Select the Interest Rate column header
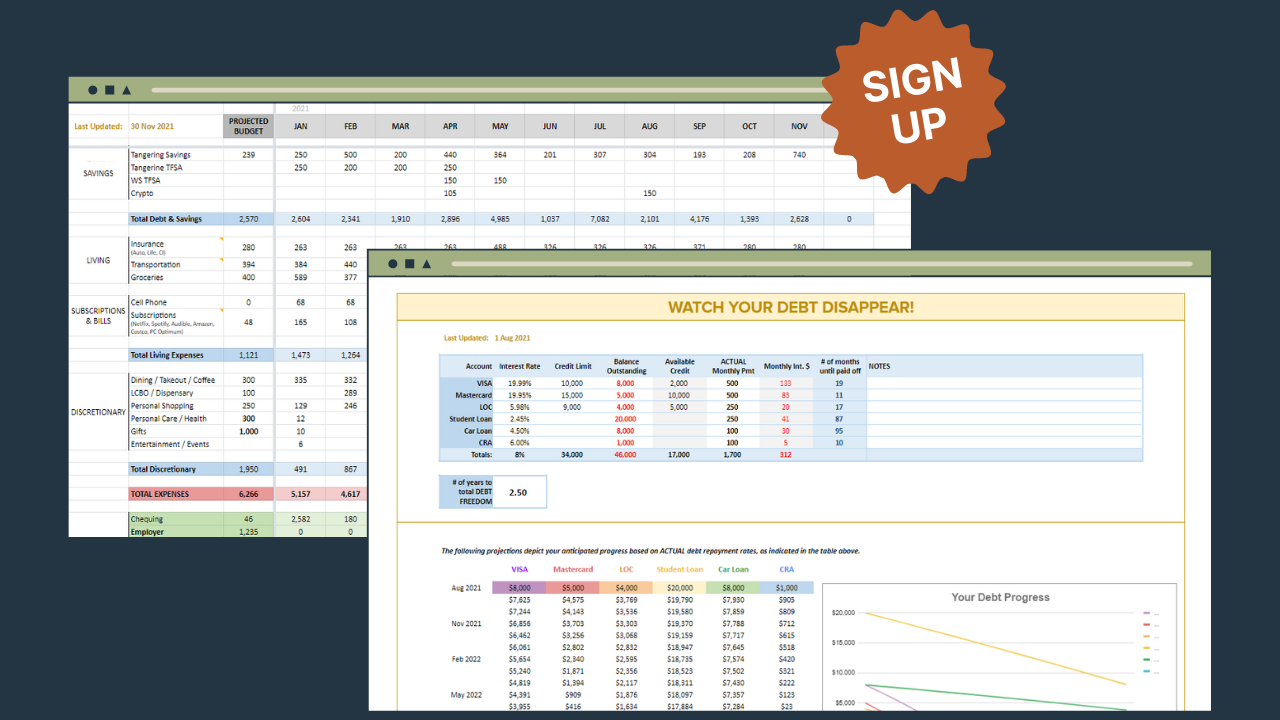1280x720 pixels. (x=519, y=366)
